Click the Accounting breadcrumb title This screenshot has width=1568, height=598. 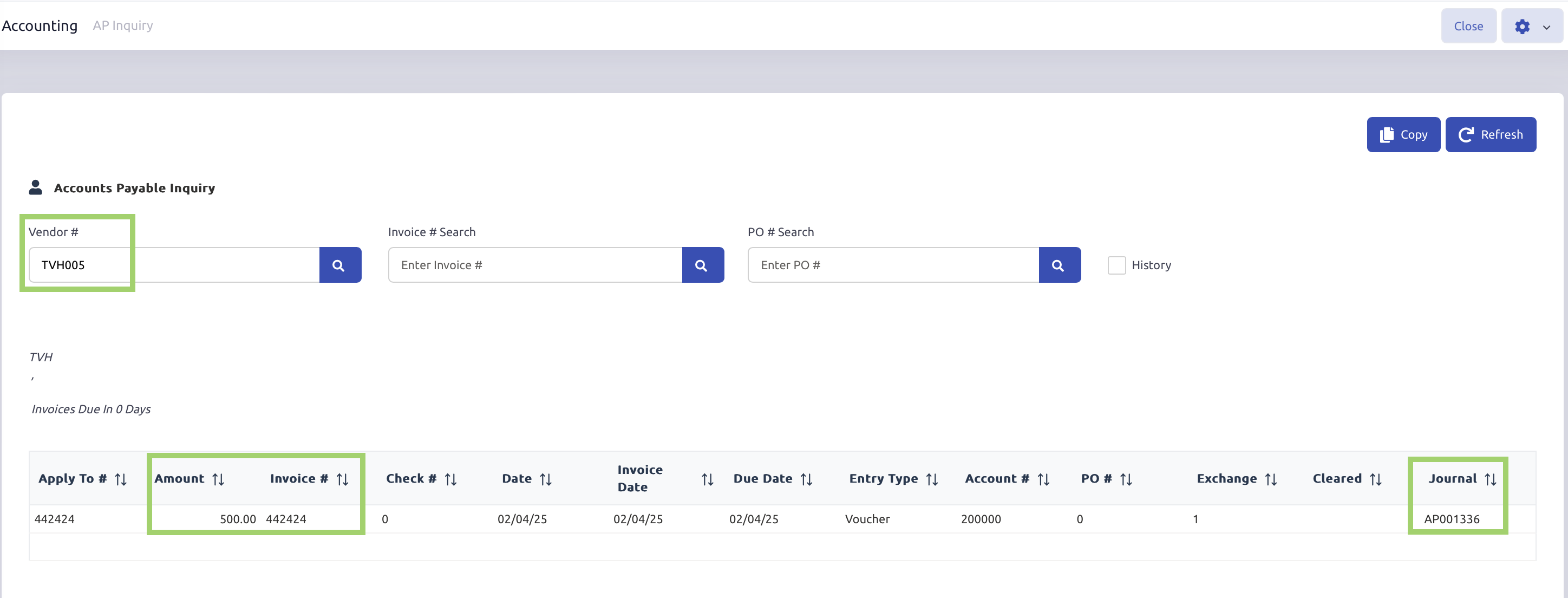40,25
